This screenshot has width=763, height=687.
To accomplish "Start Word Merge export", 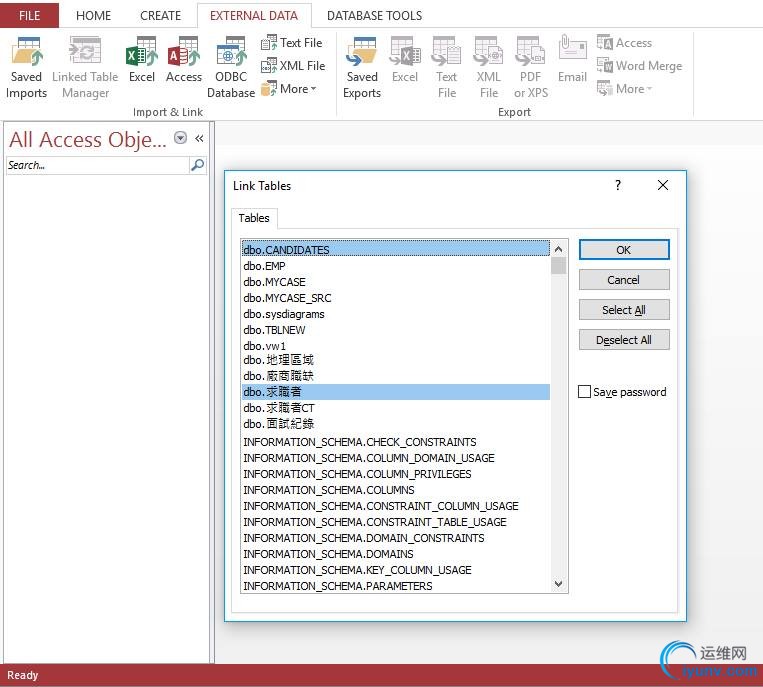I will (639, 66).
